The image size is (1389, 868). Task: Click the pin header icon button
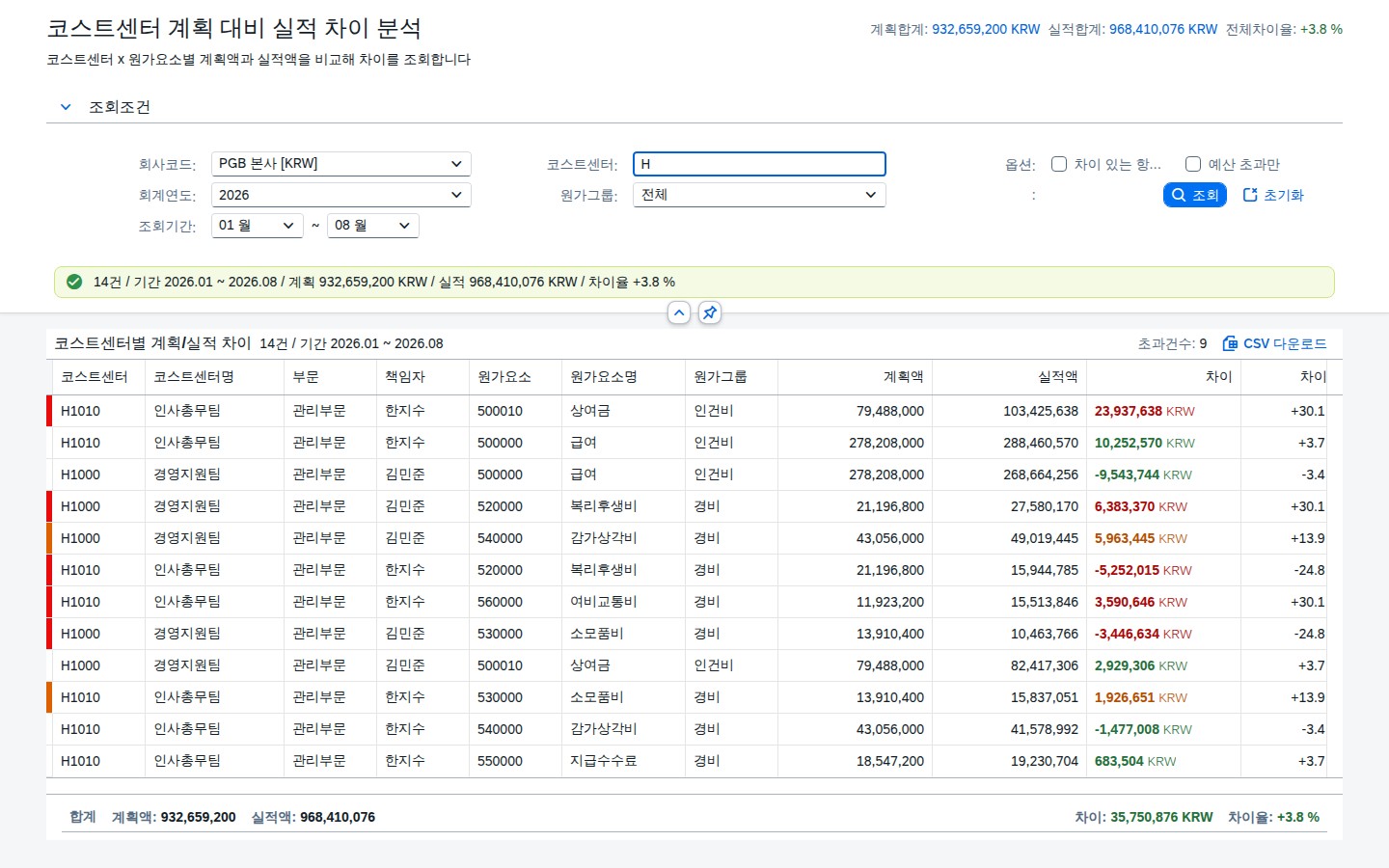coord(710,312)
